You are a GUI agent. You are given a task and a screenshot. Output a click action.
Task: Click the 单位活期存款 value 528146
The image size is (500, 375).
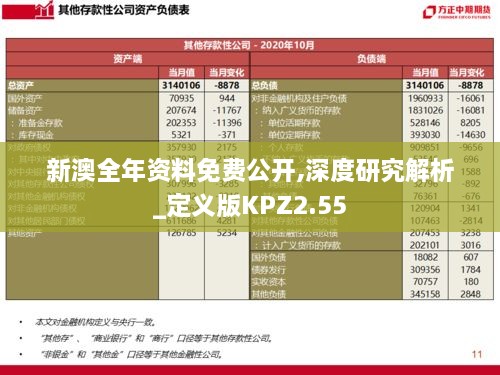click(425, 123)
